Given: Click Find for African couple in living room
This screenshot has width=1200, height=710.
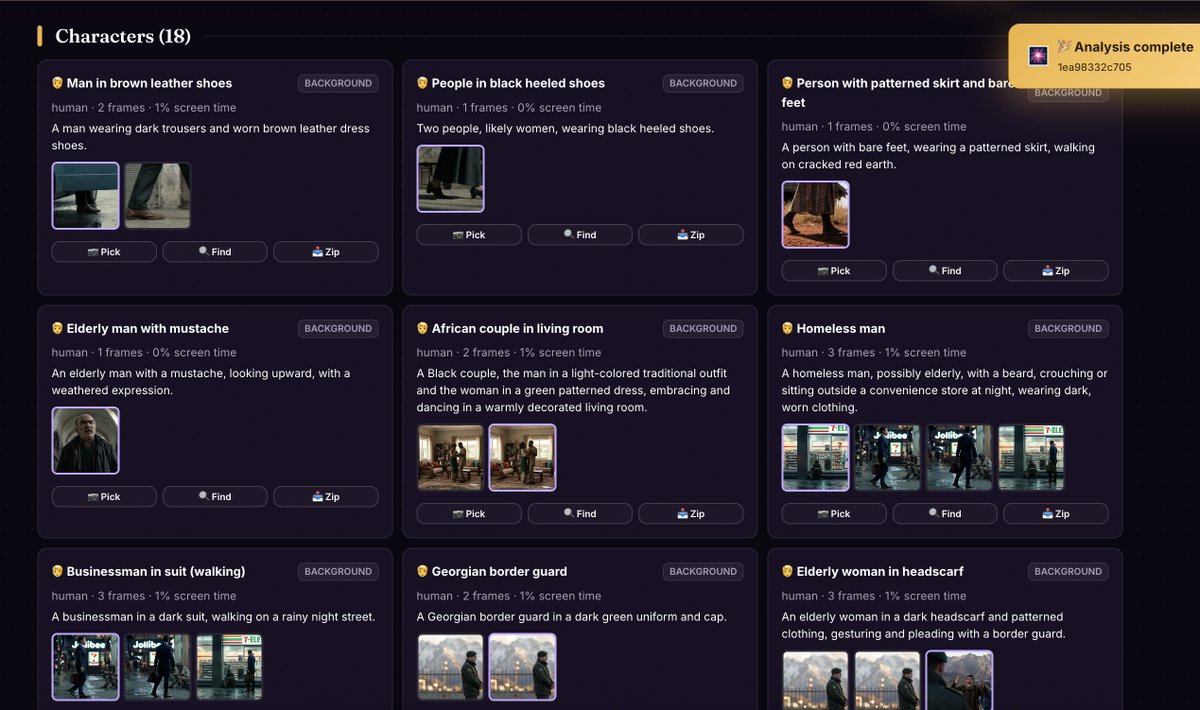Looking at the screenshot, I should coord(580,514).
